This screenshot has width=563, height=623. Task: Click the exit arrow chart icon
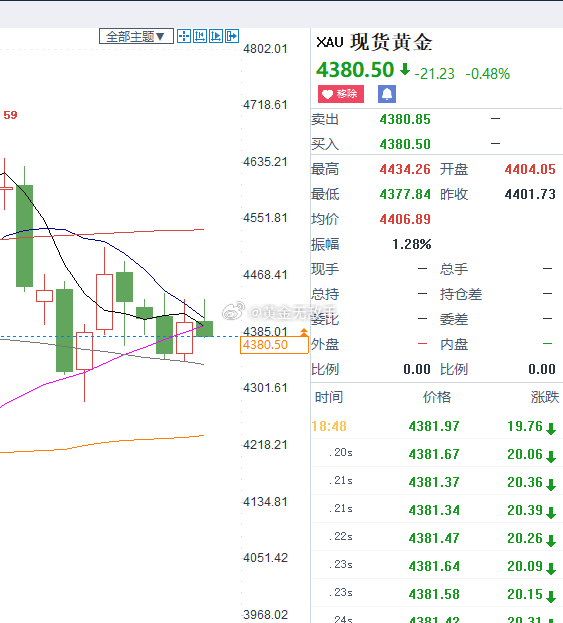232,36
